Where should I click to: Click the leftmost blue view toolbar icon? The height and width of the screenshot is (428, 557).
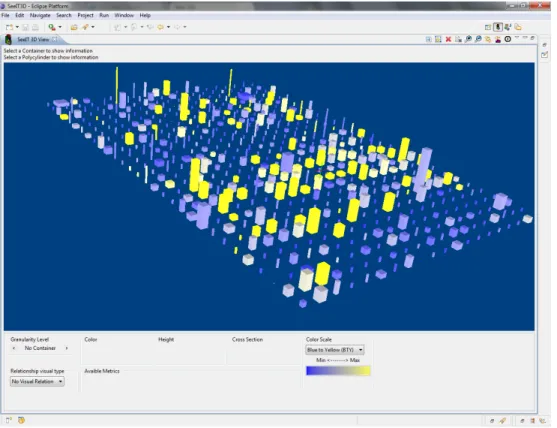click(x=429, y=39)
